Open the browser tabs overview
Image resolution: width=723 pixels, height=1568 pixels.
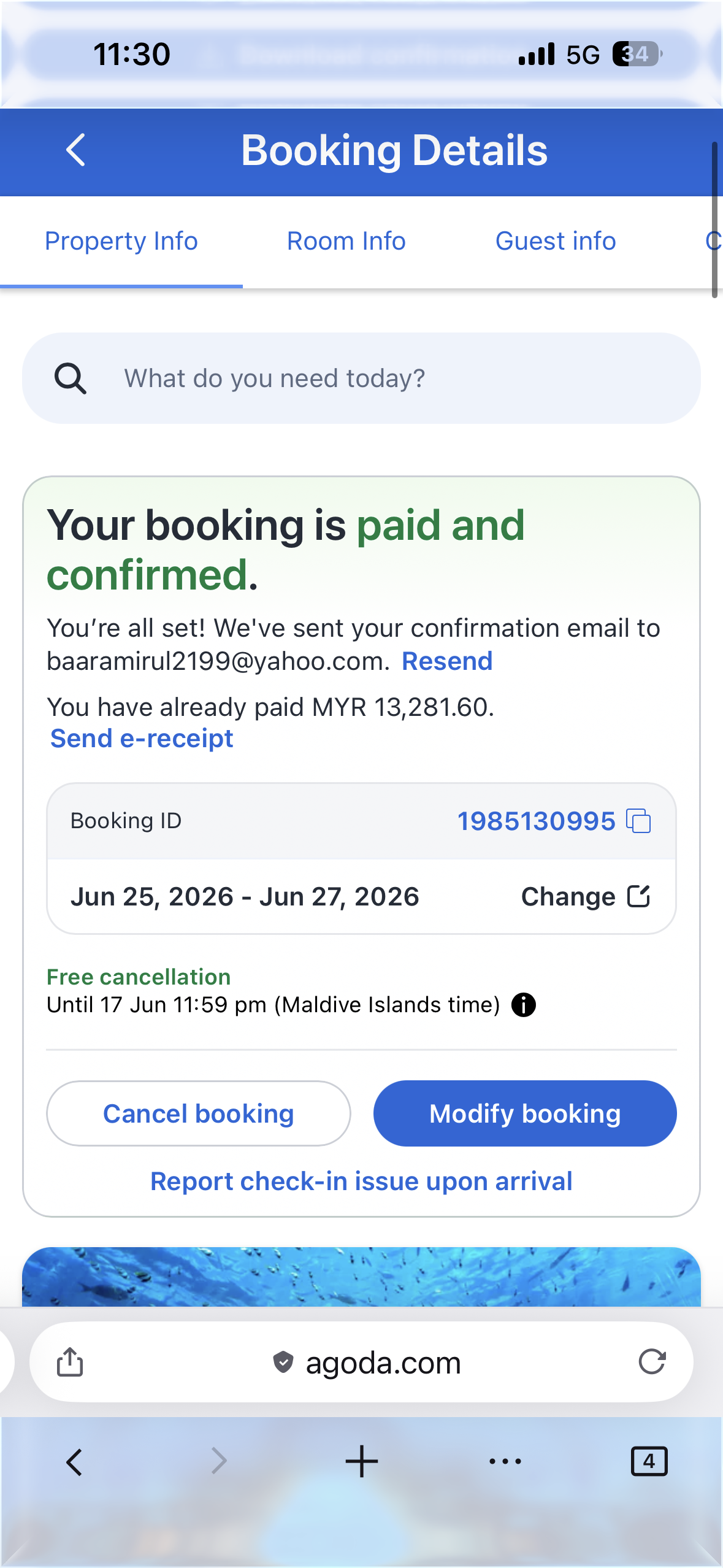tap(649, 1461)
